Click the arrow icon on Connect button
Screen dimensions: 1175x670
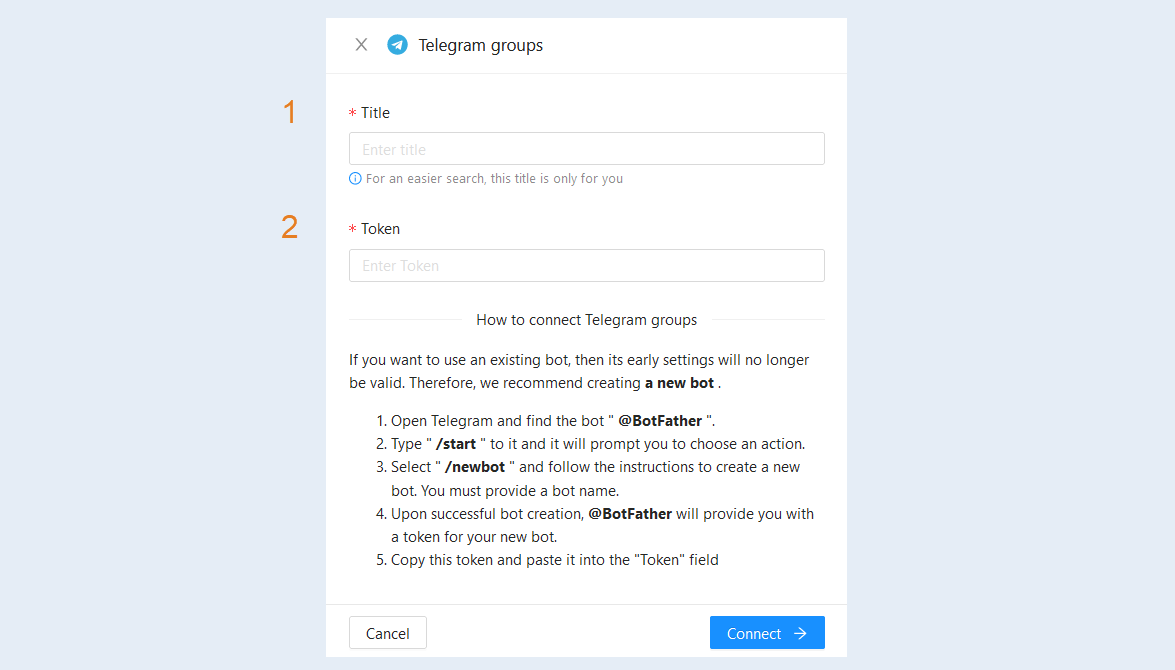point(800,633)
